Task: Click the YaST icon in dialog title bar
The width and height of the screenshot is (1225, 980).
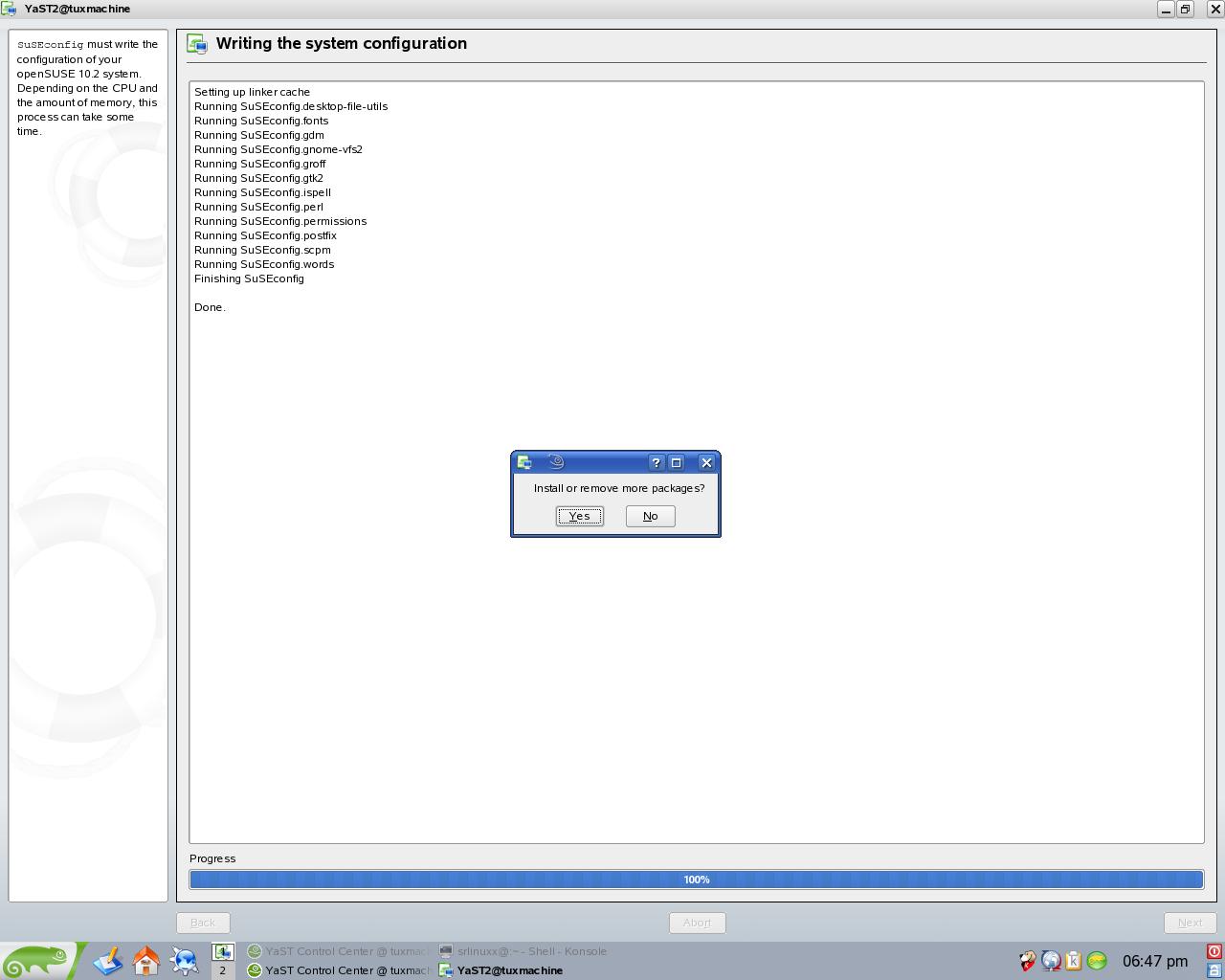Action: click(524, 462)
